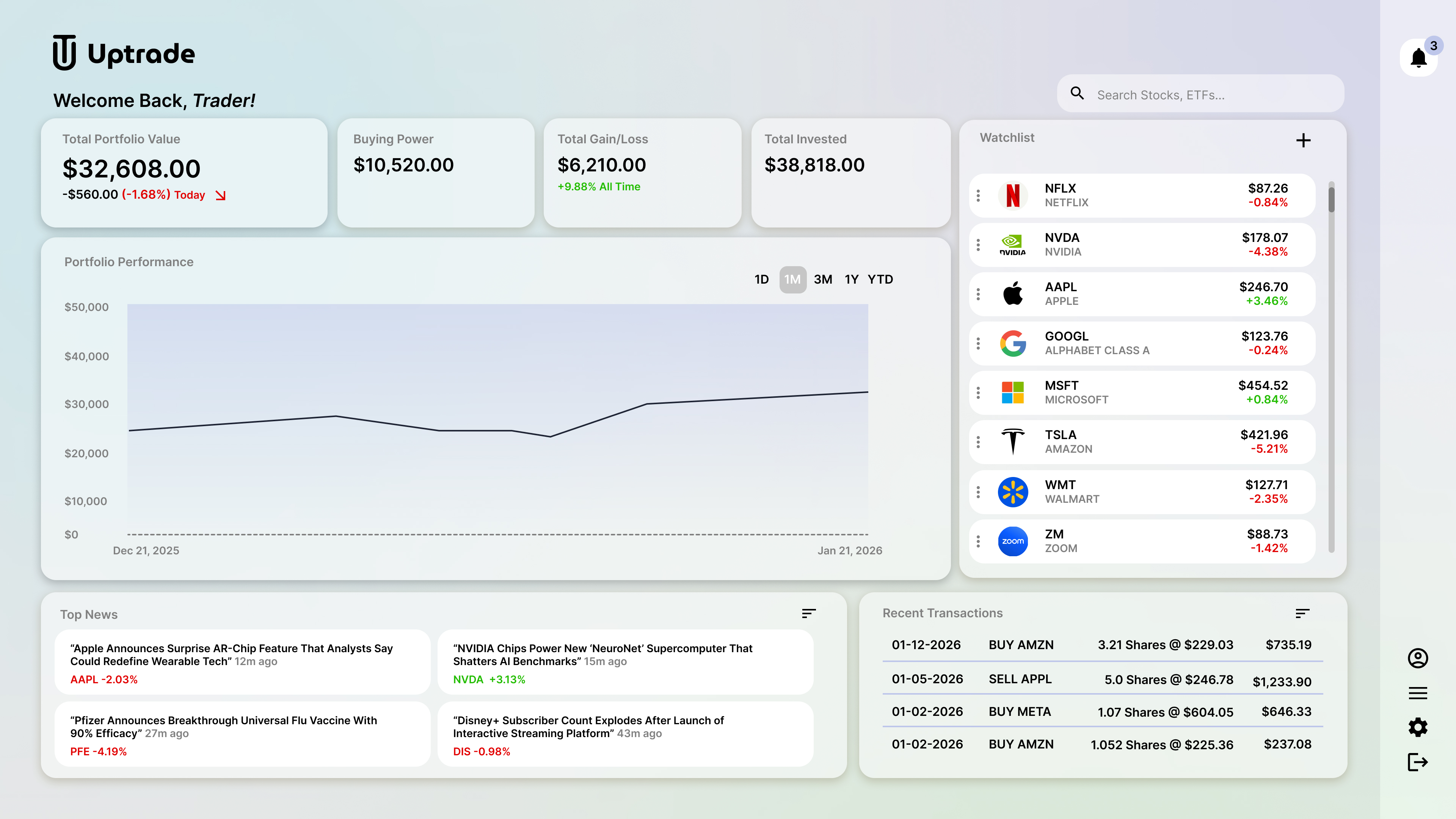Click the NVDA +3.13% news ticker
1456x819 pixels.
coord(489,679)
